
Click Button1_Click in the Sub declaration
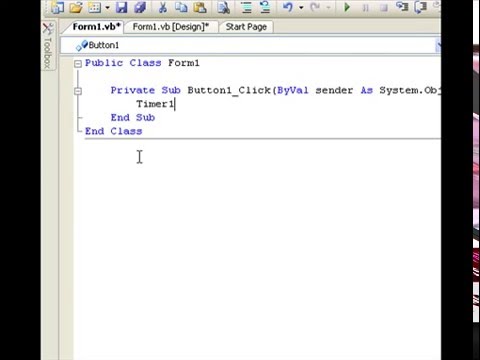click(x=229, y=90)
